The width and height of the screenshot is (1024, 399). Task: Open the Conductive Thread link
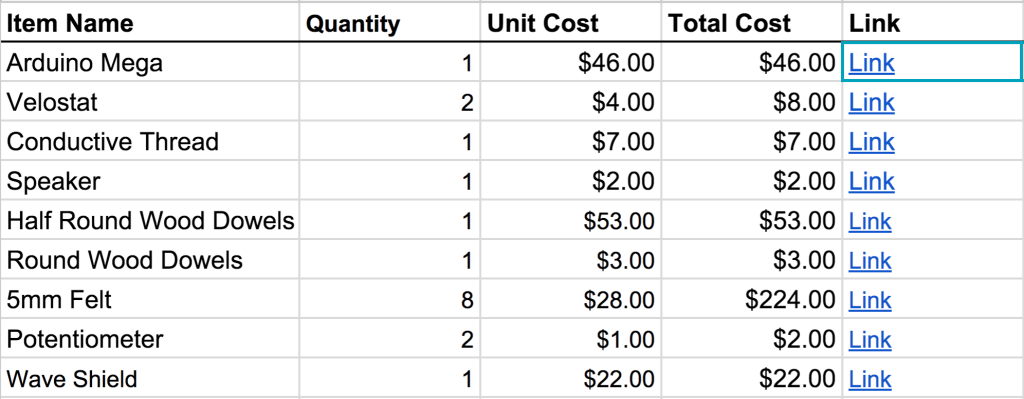(871, 142)
